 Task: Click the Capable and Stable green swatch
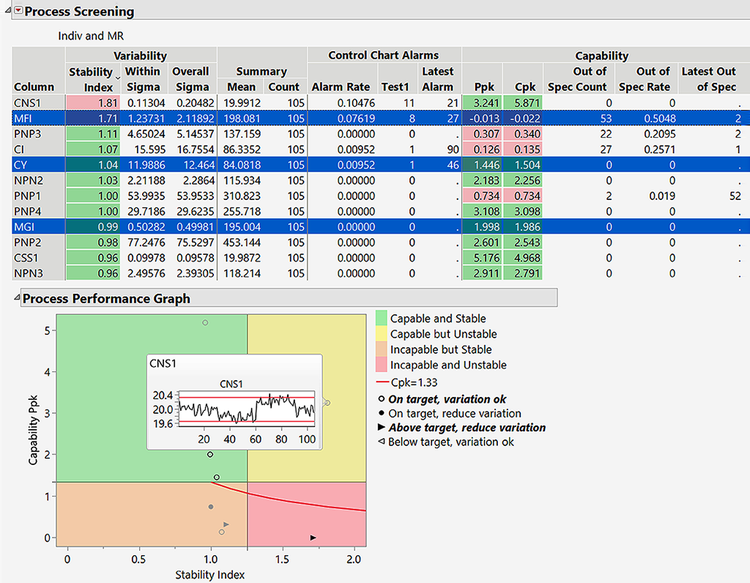pos(381,318)
